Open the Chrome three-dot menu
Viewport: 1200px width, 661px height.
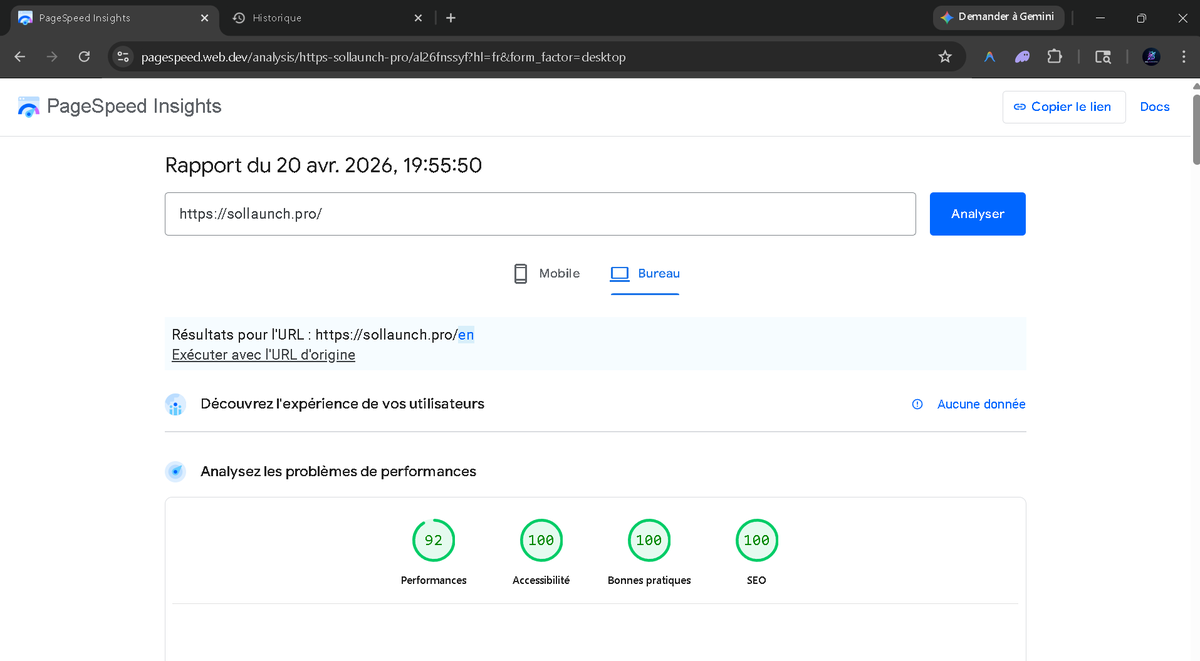pyautogui.click(x=1183, y=57)
